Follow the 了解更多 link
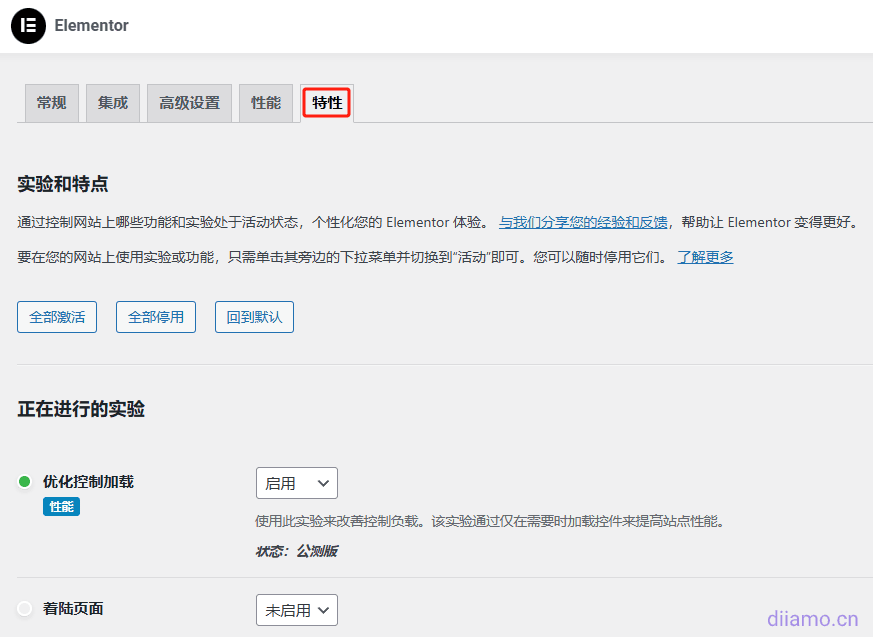This screenshot has width=873, height=637. point(705,257)
